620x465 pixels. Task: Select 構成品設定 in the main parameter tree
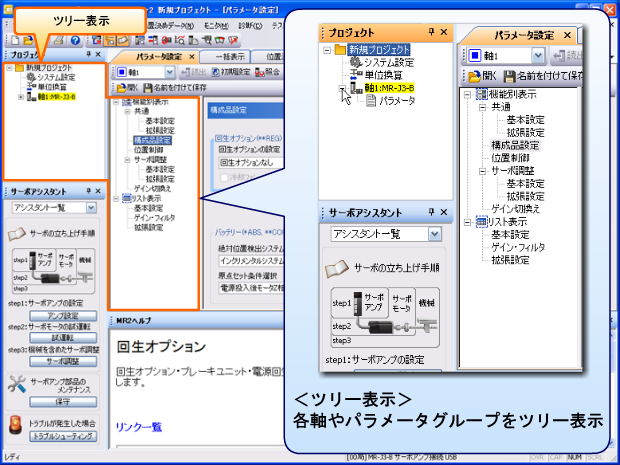[x=150, y=140]
